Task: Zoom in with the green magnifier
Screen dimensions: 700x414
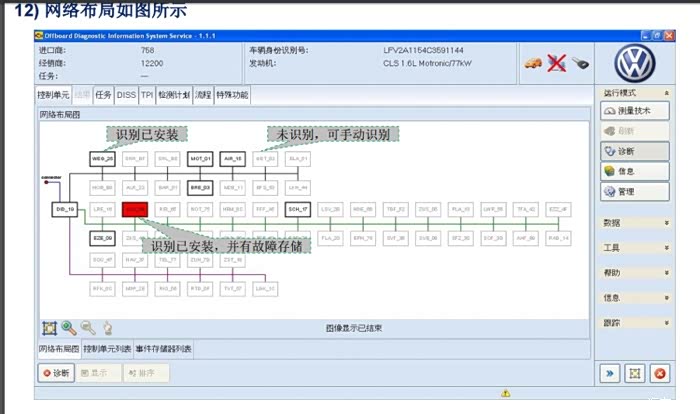Action: pos(69,328)
